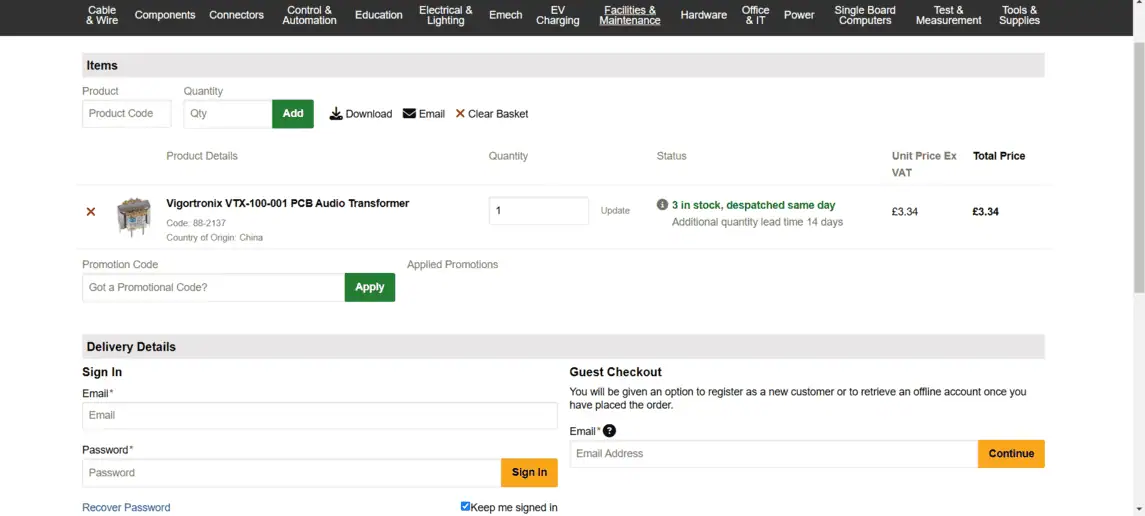Image resolution: width=1145 pixels, height=516 pixels.
Task: Open the Connectors menu
Action: coord(237,15)
